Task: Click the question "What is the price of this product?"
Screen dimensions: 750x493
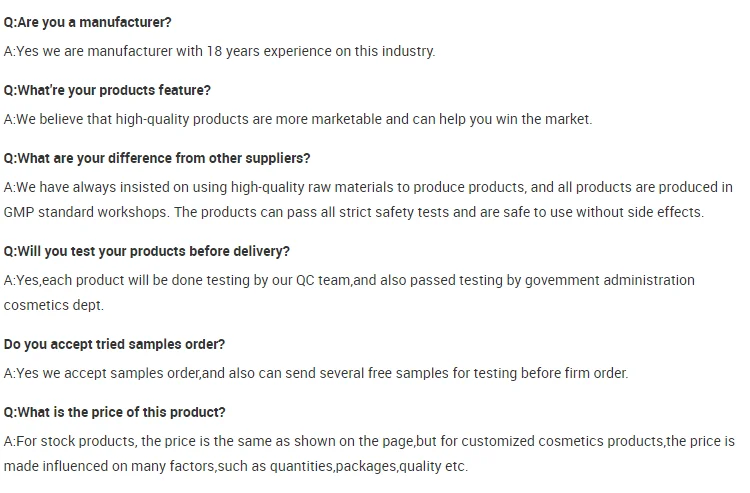Action: click(x=115, y=412)
